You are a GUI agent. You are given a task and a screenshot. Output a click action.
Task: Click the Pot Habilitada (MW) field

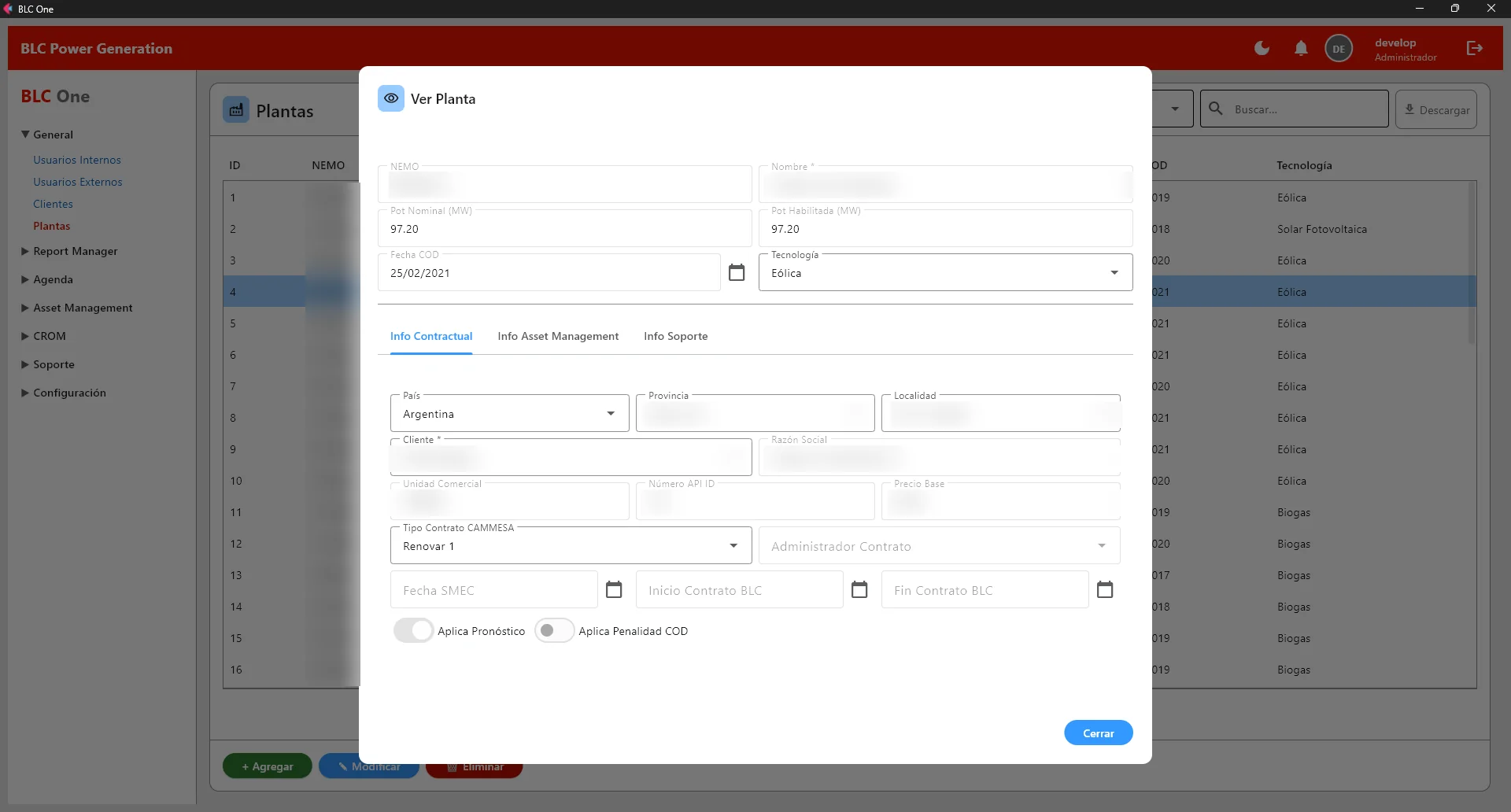[945, 228]
